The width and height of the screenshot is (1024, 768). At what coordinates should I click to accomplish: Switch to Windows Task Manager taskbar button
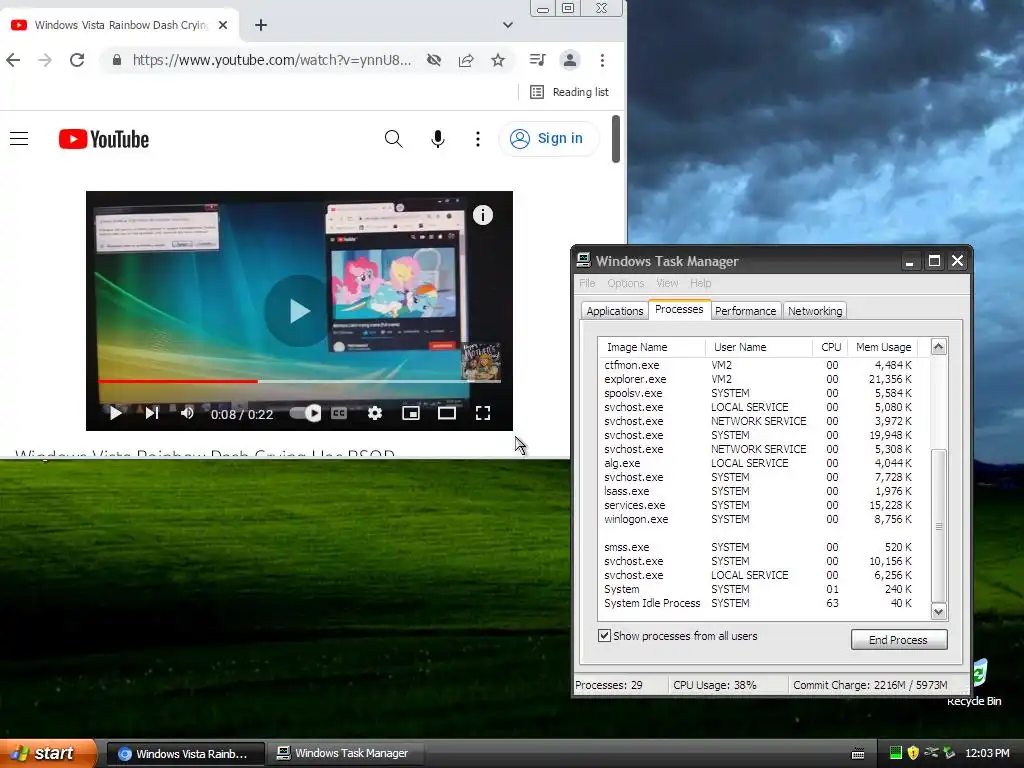pos(345,753)
